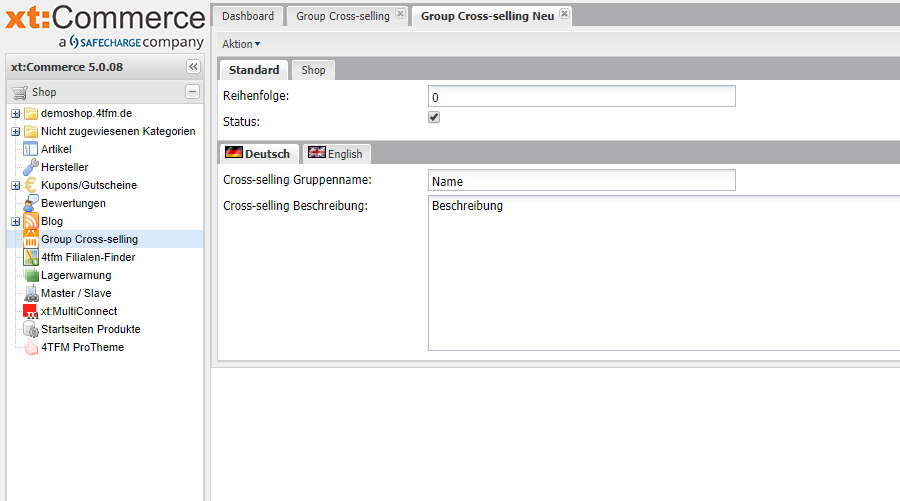Switch to the English language tab
Image resolution: width=900 pixels, height=501 pixels.
(x=336, y=154)
